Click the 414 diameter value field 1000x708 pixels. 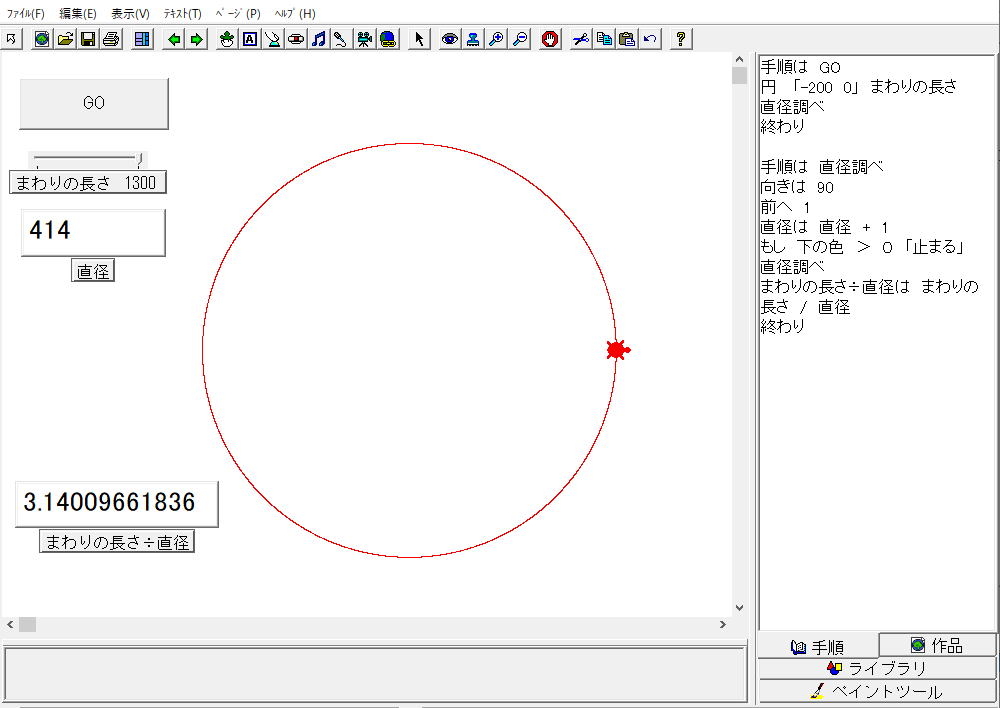pyautogui.click(x=93, y=232)
